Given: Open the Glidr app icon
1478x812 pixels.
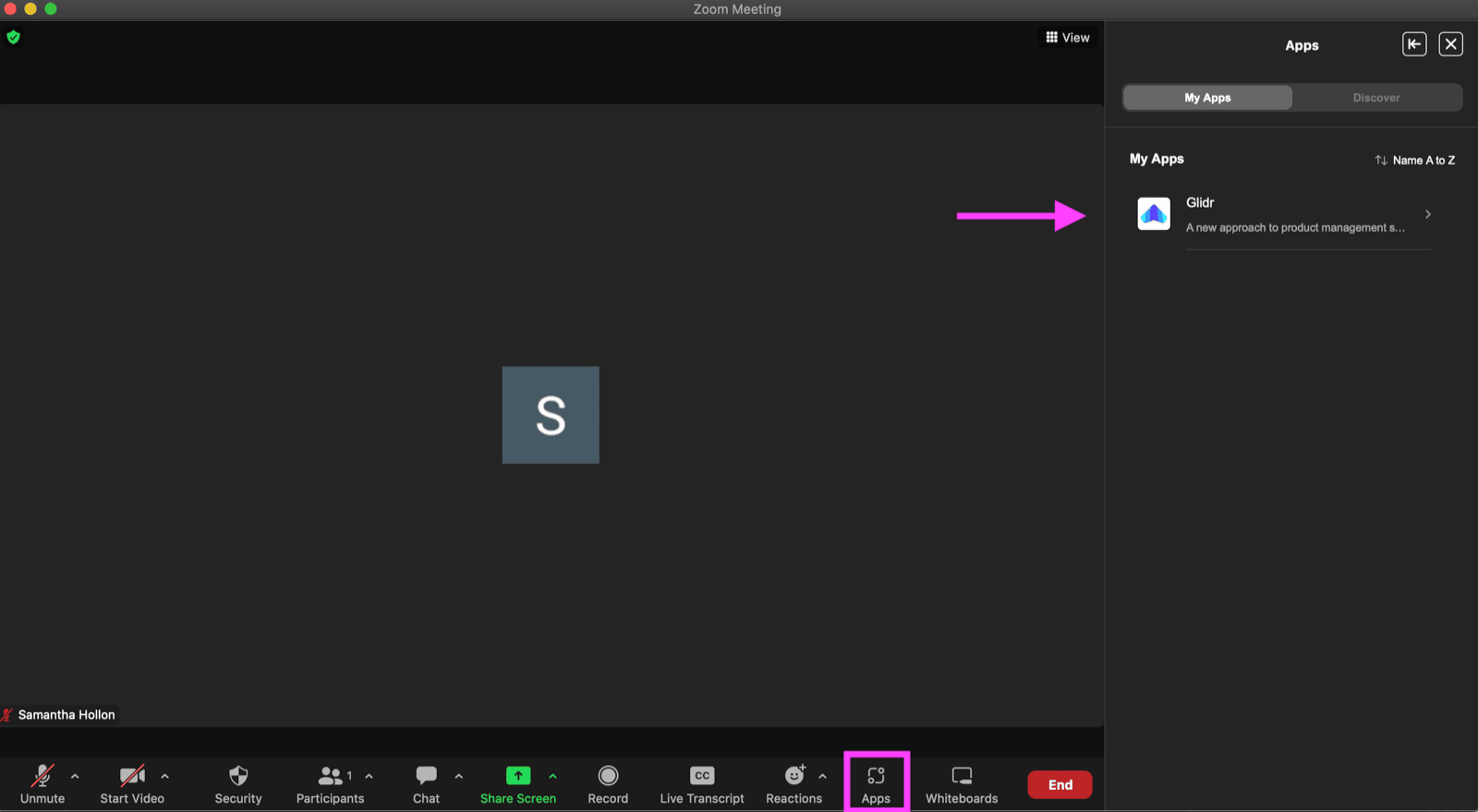Looking at the screenshot, I should [1154, 214].
